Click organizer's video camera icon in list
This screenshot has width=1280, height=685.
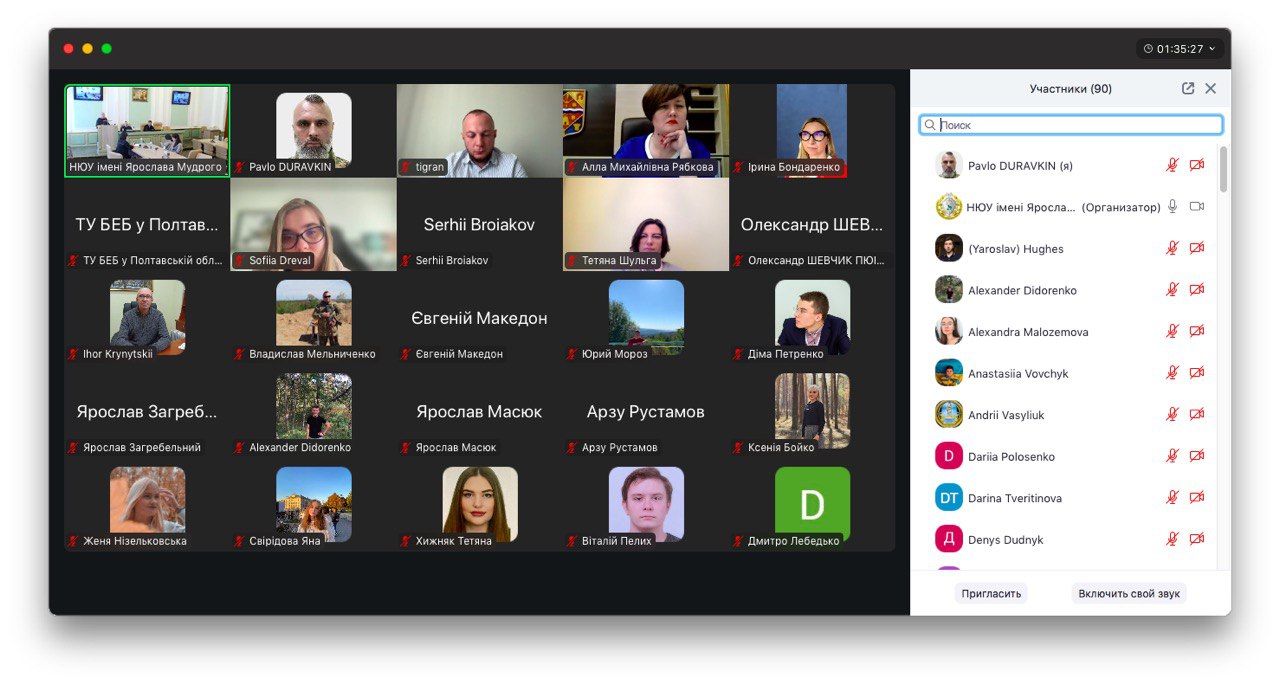click(x=1196, y=207)
